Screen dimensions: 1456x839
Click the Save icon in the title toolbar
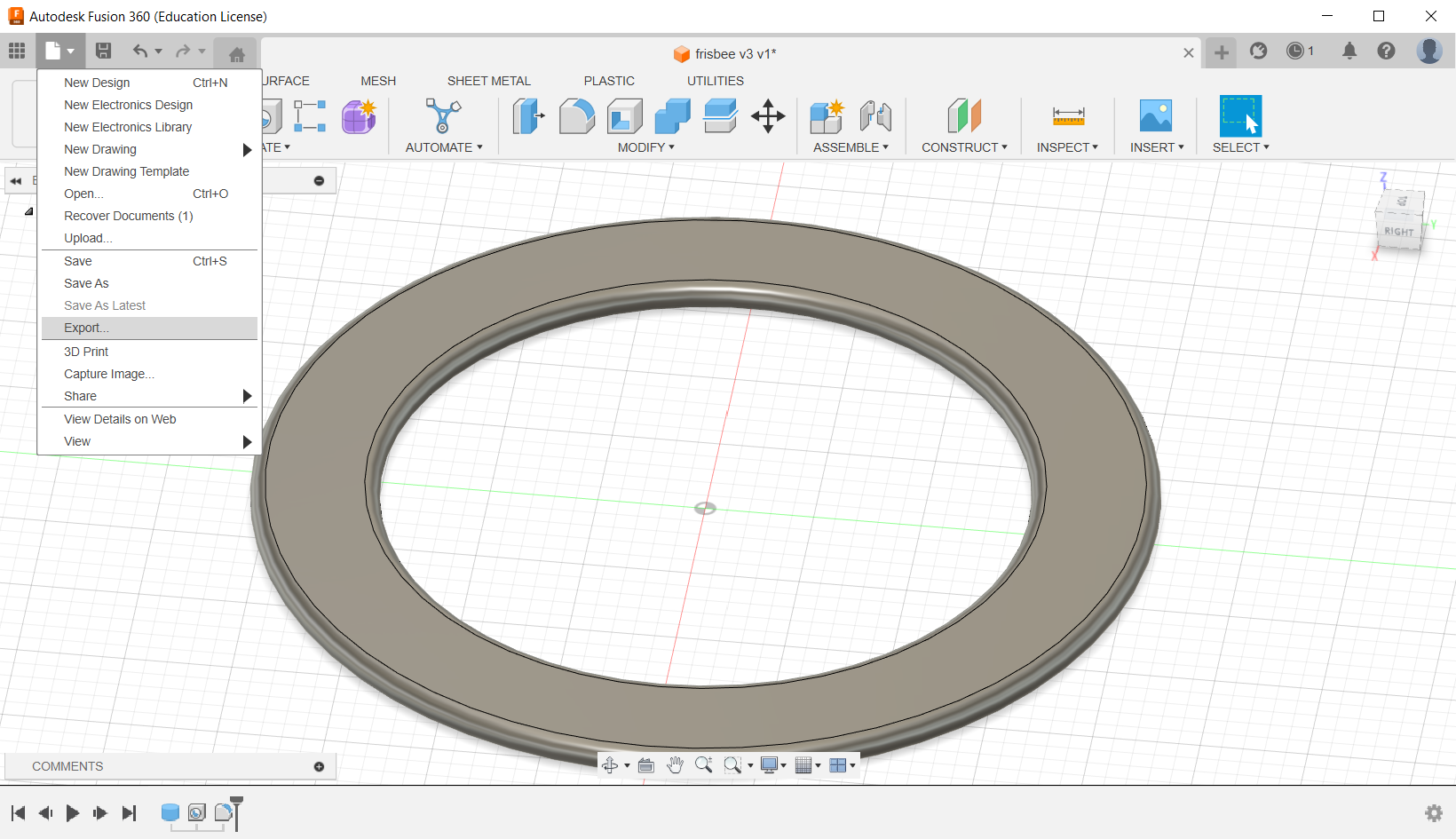(104, 51)
